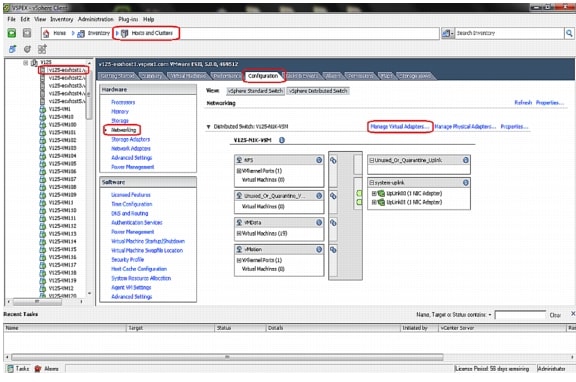
Task: Open Licensed Features under Software
Action: click(x=131, y=195)
